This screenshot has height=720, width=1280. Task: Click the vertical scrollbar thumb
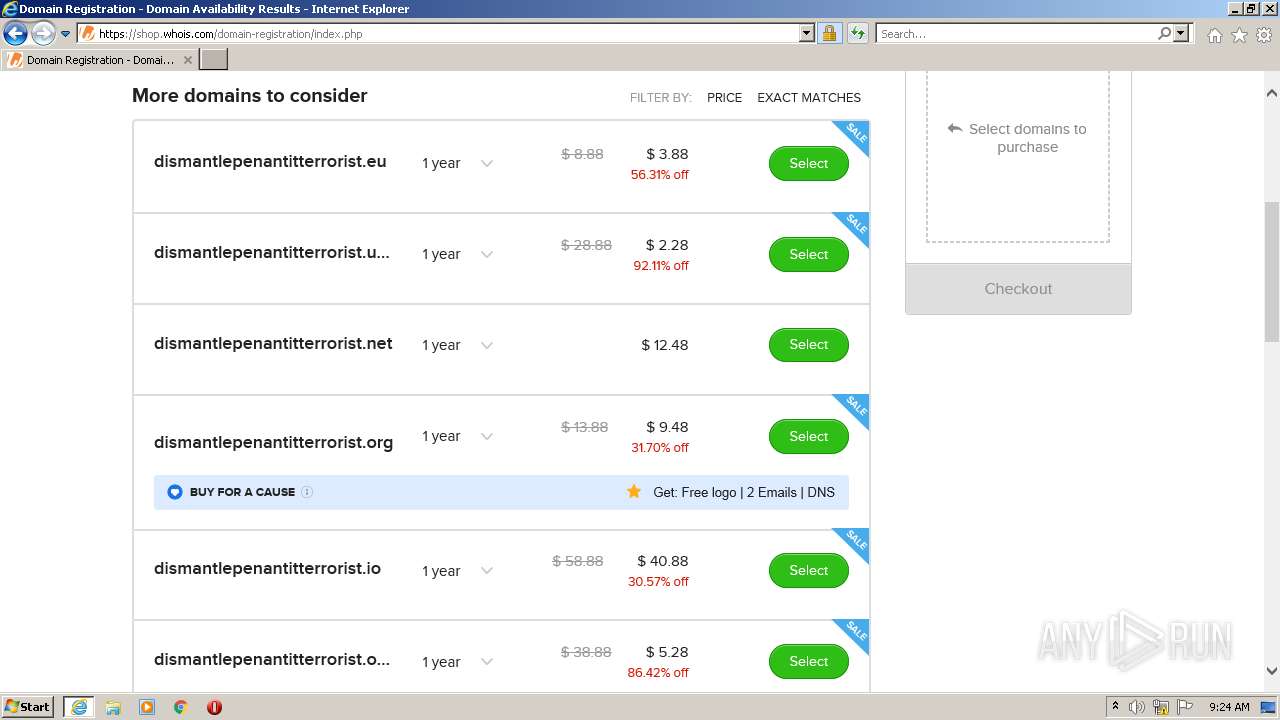point(1272,272)
